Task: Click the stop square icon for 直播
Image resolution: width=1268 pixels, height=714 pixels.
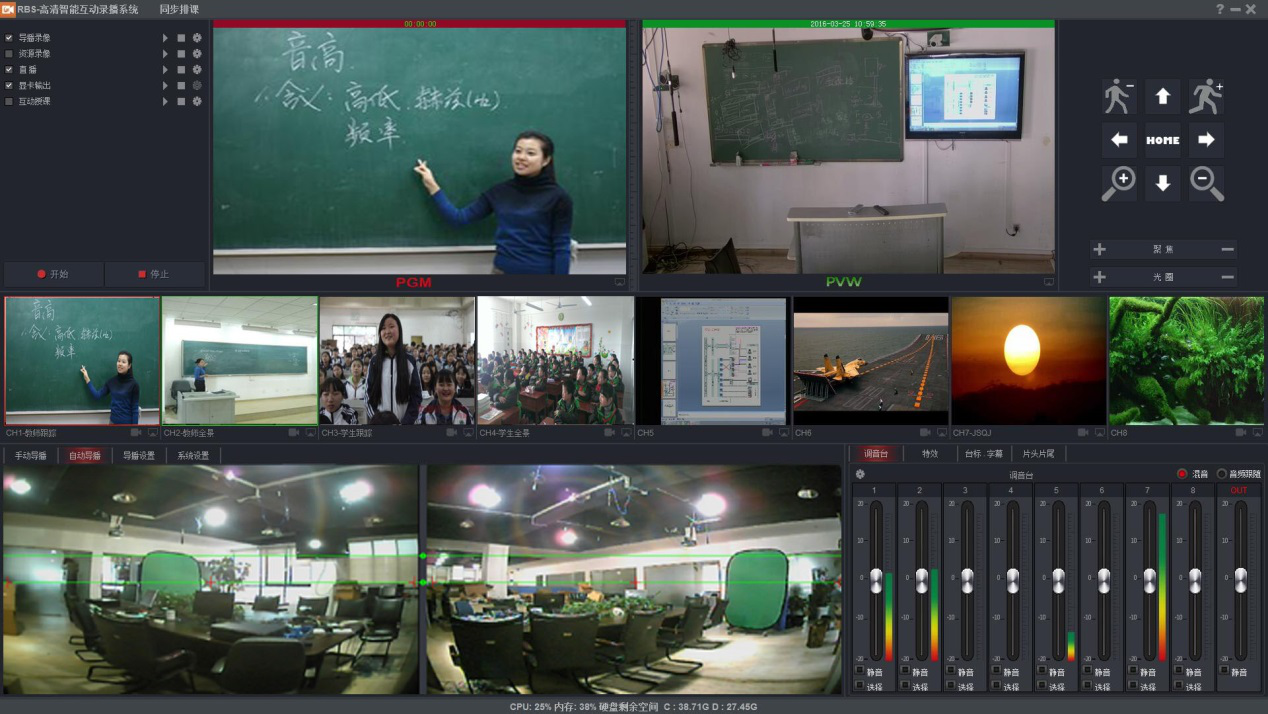Action: coord(181,70)
